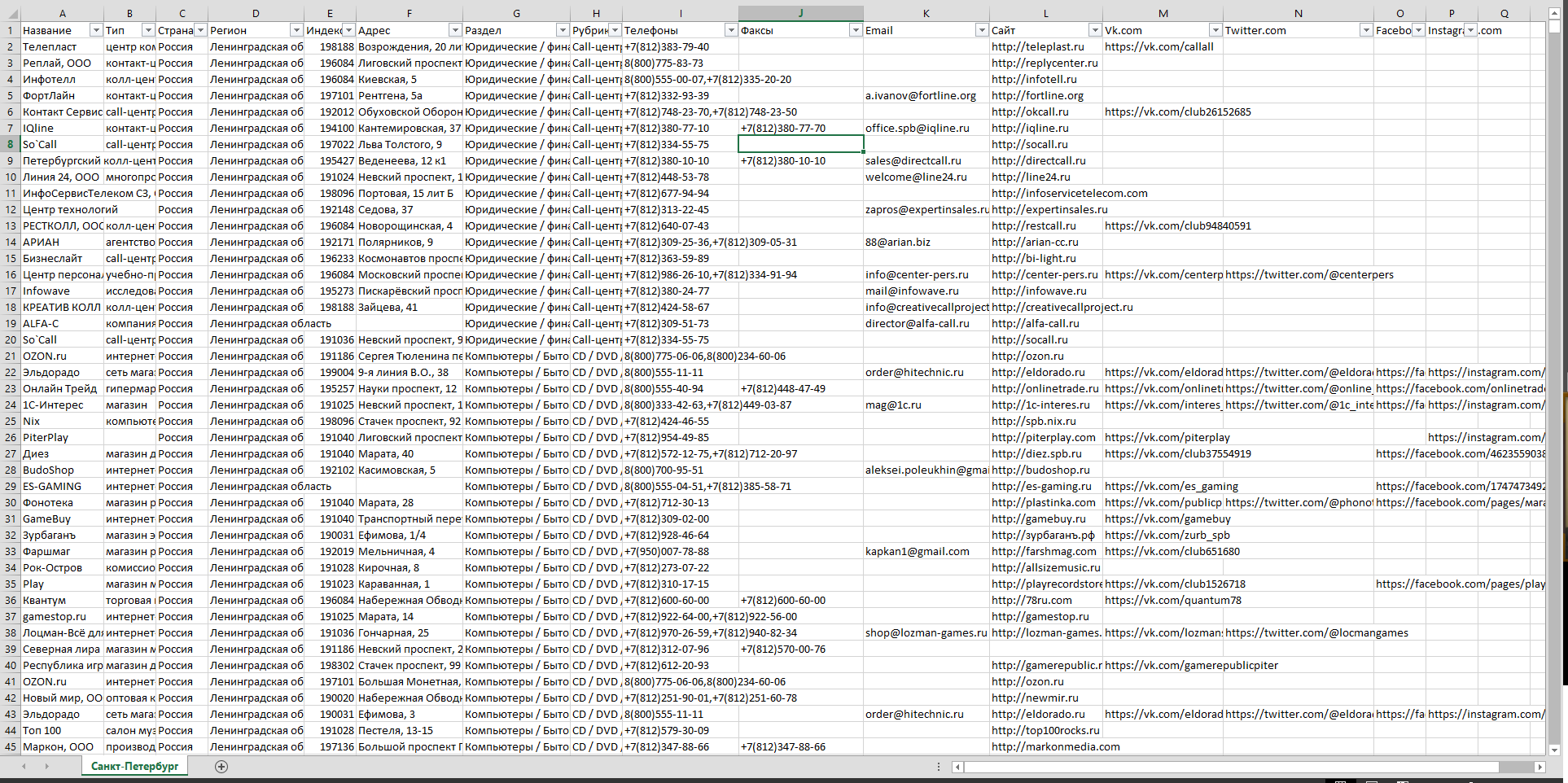Screen dimensions: 1568x783
Task: Open filter dropdown for Instagram column
Action: point(1470,30)
